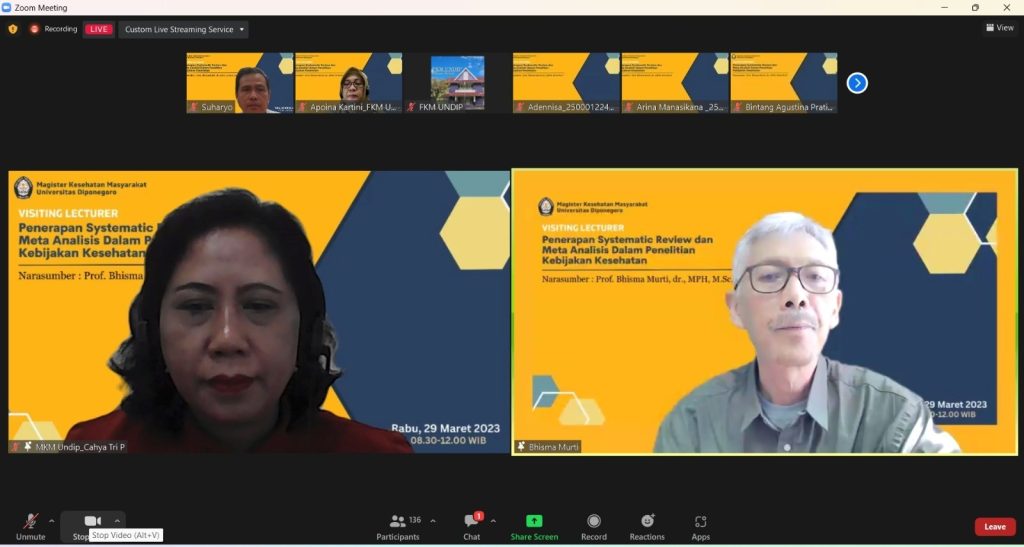The height and width of the screenshot is (547, 1024).
Task: Show next participants with the blue arrow
Action: pyautogui.click(x=857, y=83)
